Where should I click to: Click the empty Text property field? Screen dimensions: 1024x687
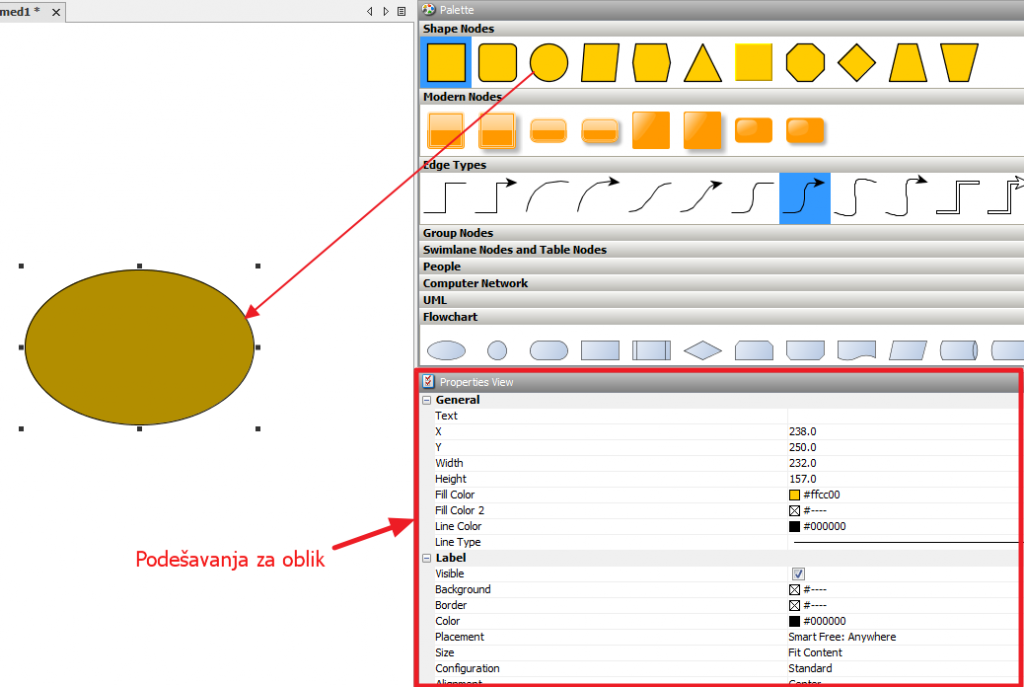click(x=904, y=416)
